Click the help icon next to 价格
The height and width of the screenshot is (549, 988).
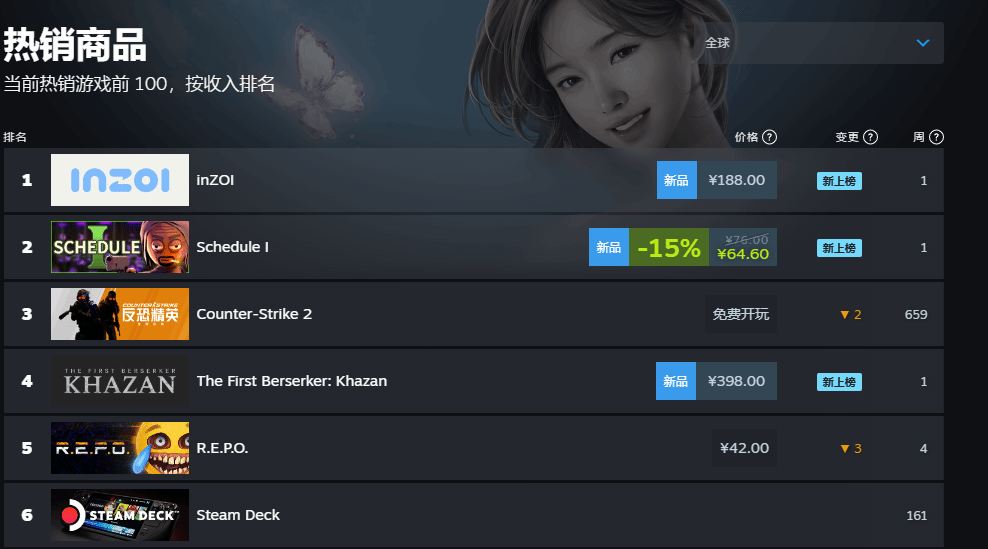coord(769,137)
